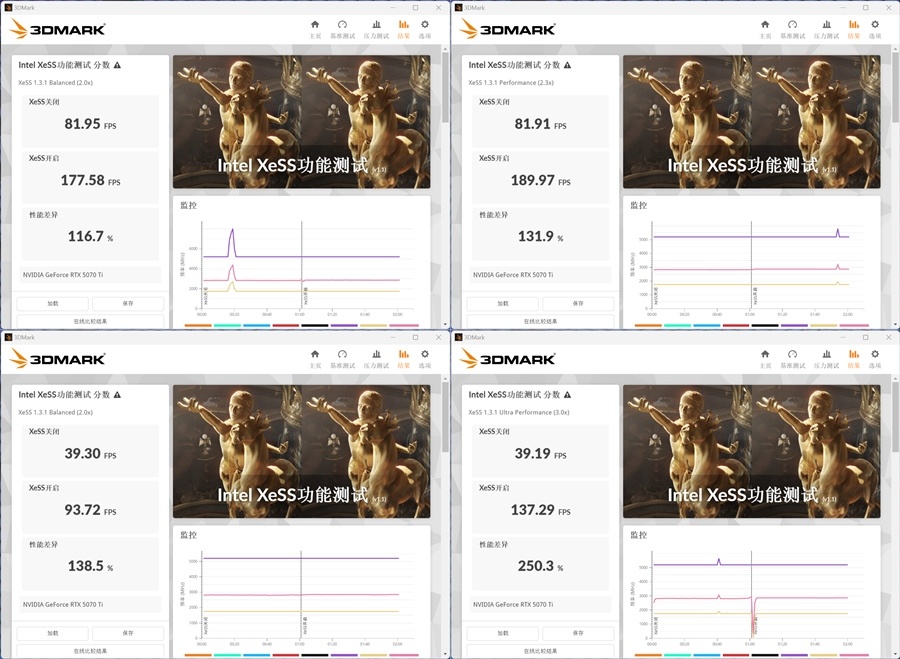Image resolution: width=900 pixels, height=659 pixels.
Task: Switch to 压力测试 tab in 39.30 FPS window
Action: (376, 358)
